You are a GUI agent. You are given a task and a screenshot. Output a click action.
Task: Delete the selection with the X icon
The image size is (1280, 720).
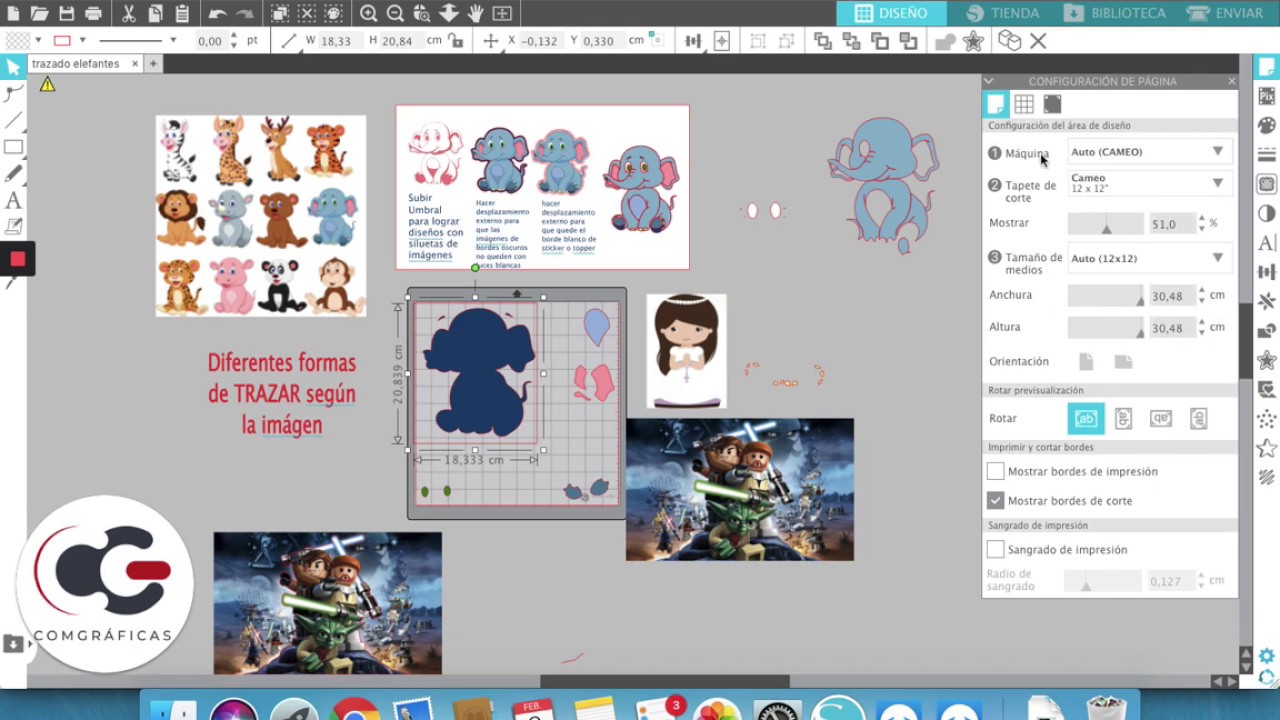1038,41
